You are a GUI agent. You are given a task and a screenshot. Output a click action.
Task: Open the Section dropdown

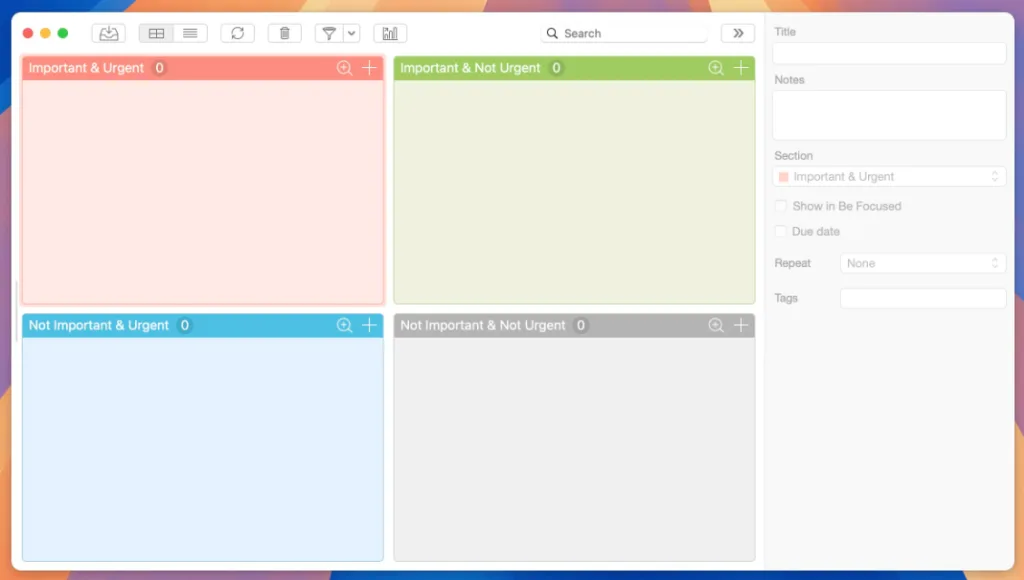(x=889, y=177)
